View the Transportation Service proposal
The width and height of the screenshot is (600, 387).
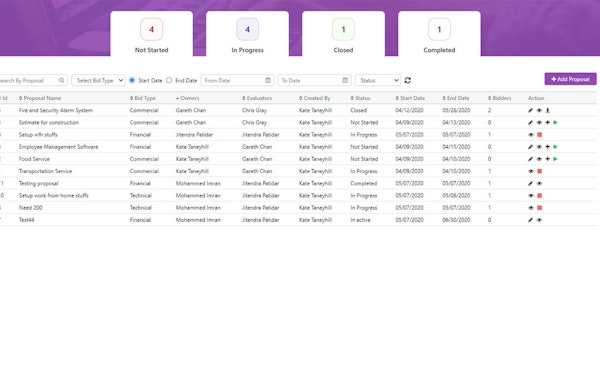point(531,171)
